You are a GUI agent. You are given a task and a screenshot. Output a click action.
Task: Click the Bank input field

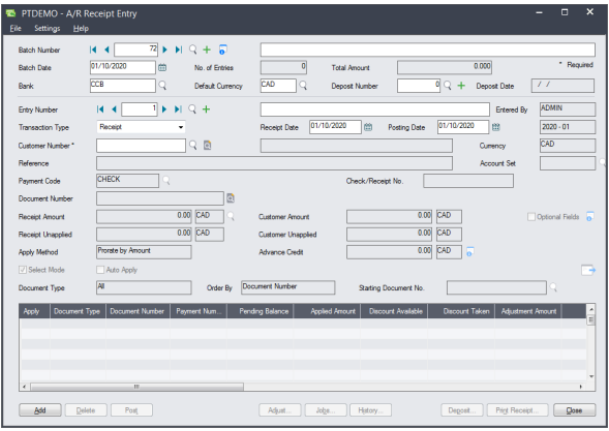tap(123, 85)
